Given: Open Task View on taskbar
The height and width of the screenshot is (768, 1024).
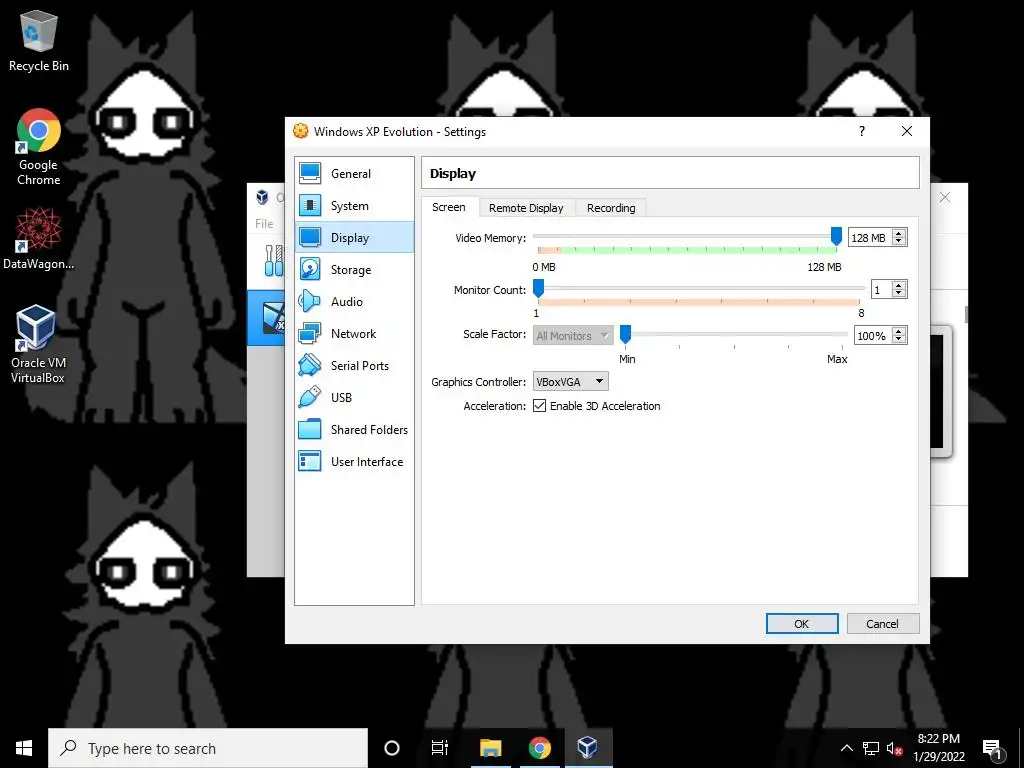Looking at the screenshot, I should click(440, 748).
